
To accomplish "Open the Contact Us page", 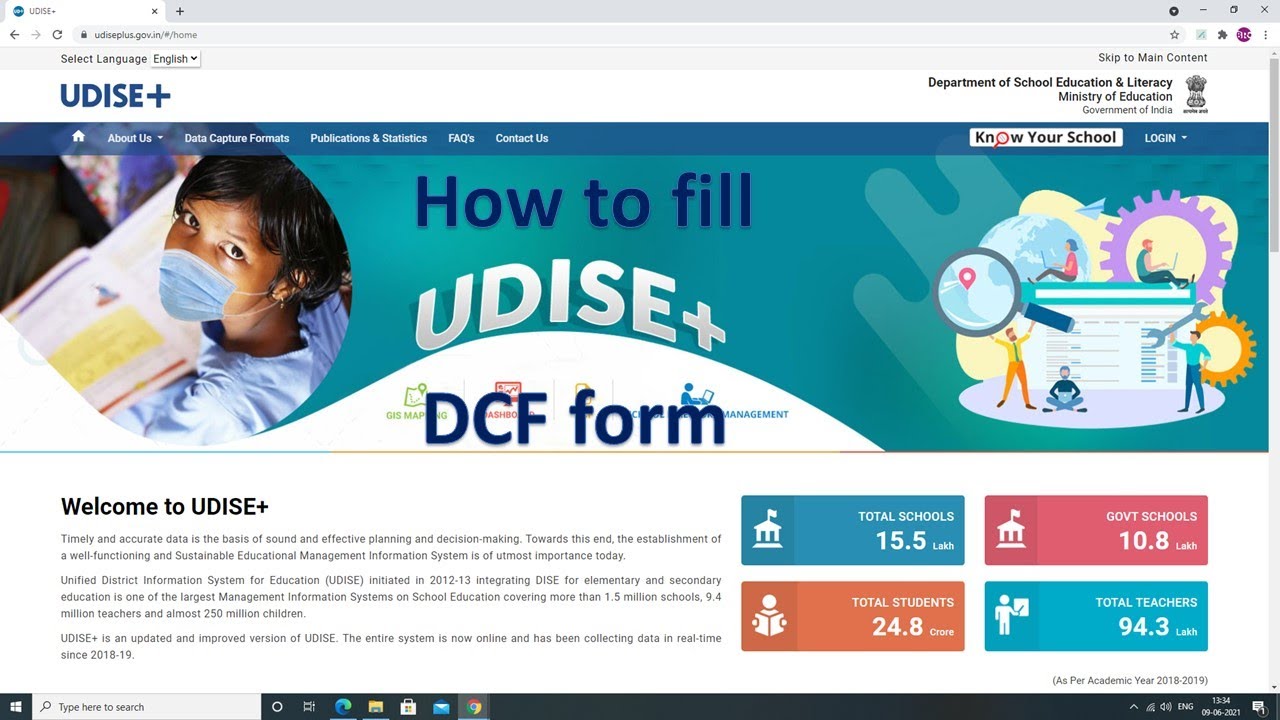I will point(522,138).
